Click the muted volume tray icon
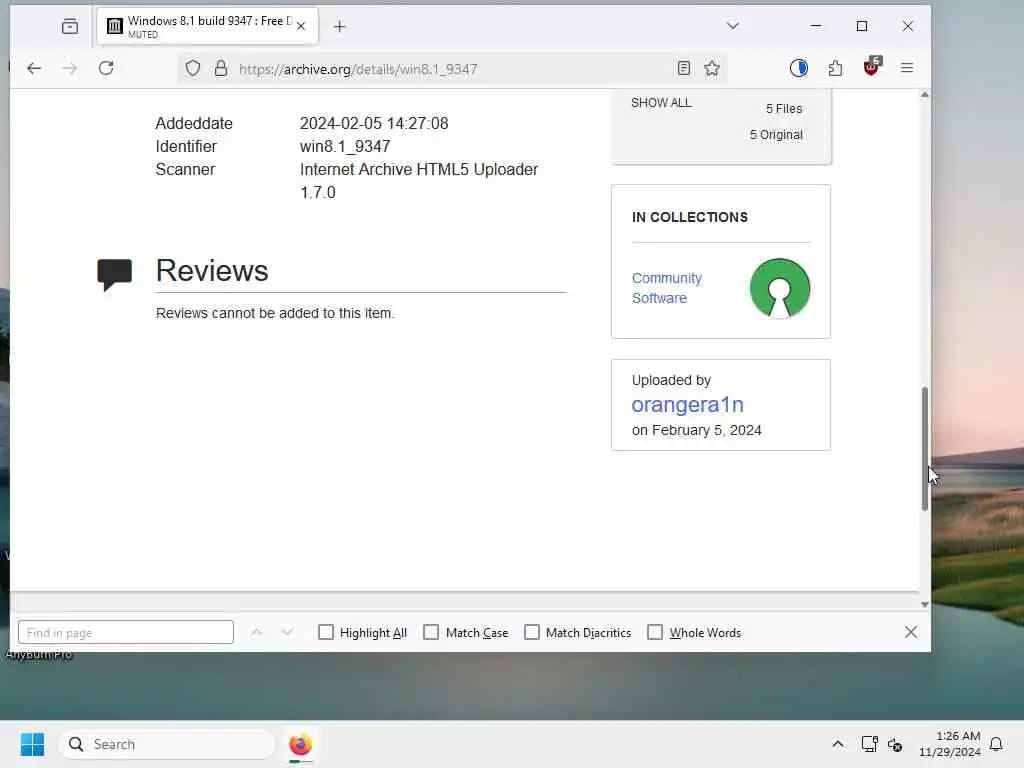This screenshot has width=1024, height=768. pyautogui.click(x=895, y=744)
